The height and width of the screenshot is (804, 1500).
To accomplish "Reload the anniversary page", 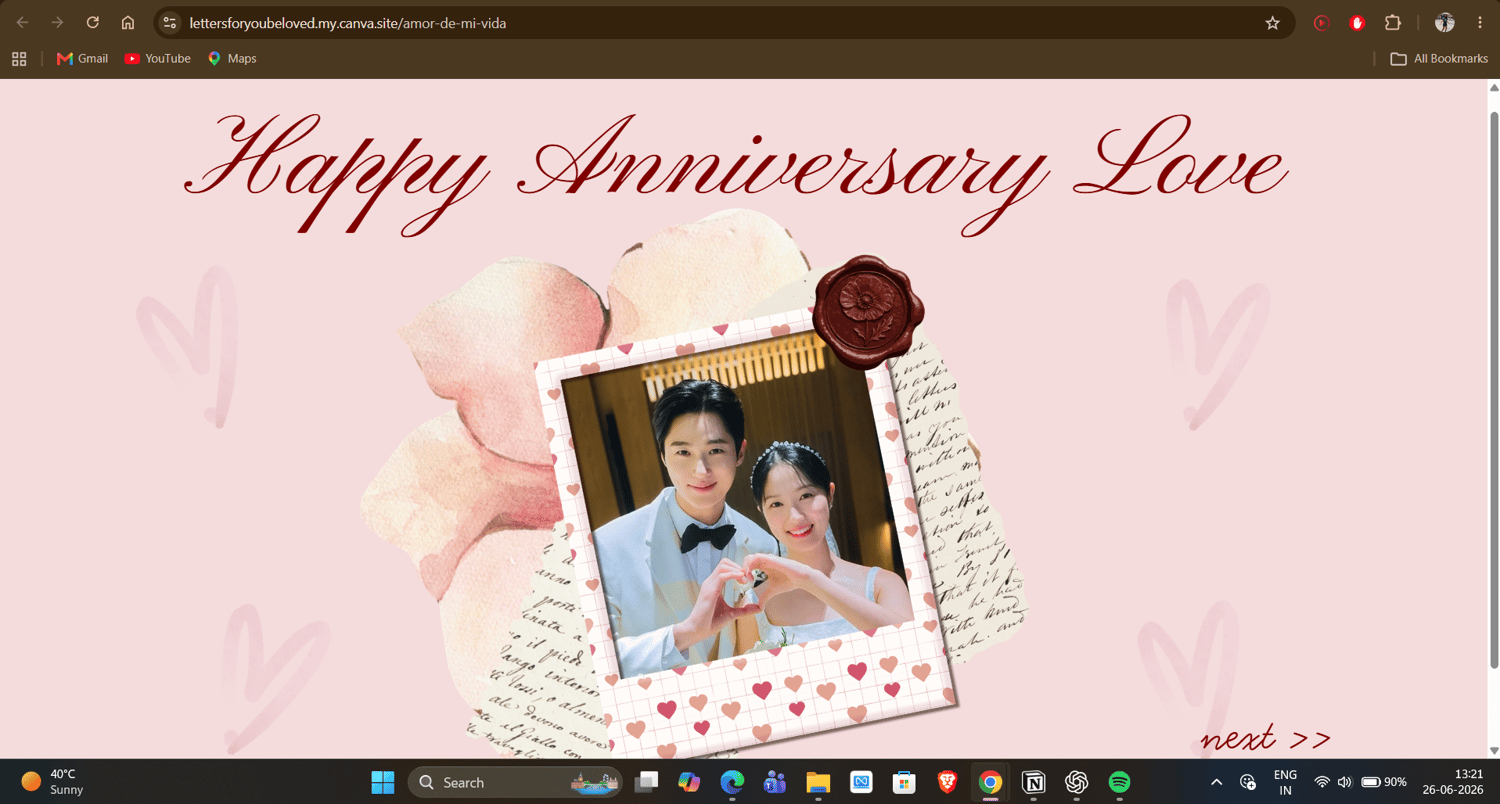I will pos(92,23).
